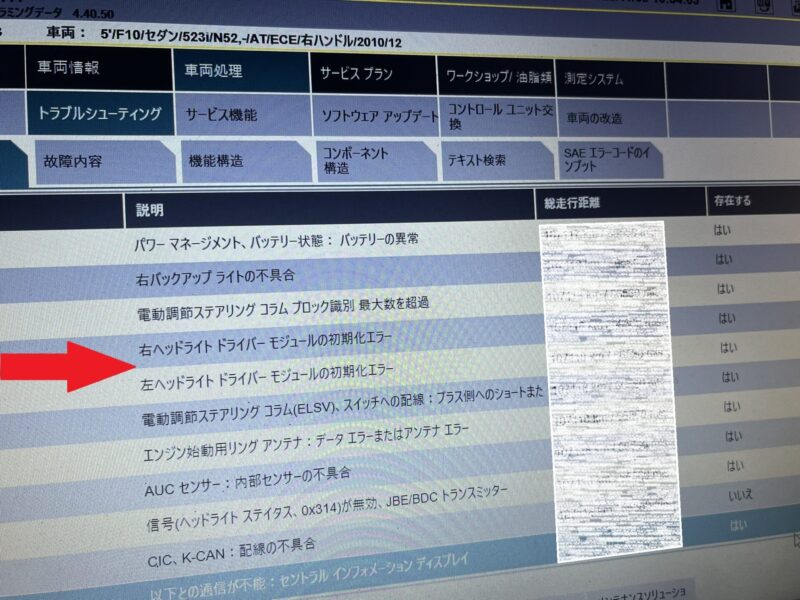Screen dimensions: 800x600
Task: Select the 車両処理 tab
Action: (x=213, y=71)
